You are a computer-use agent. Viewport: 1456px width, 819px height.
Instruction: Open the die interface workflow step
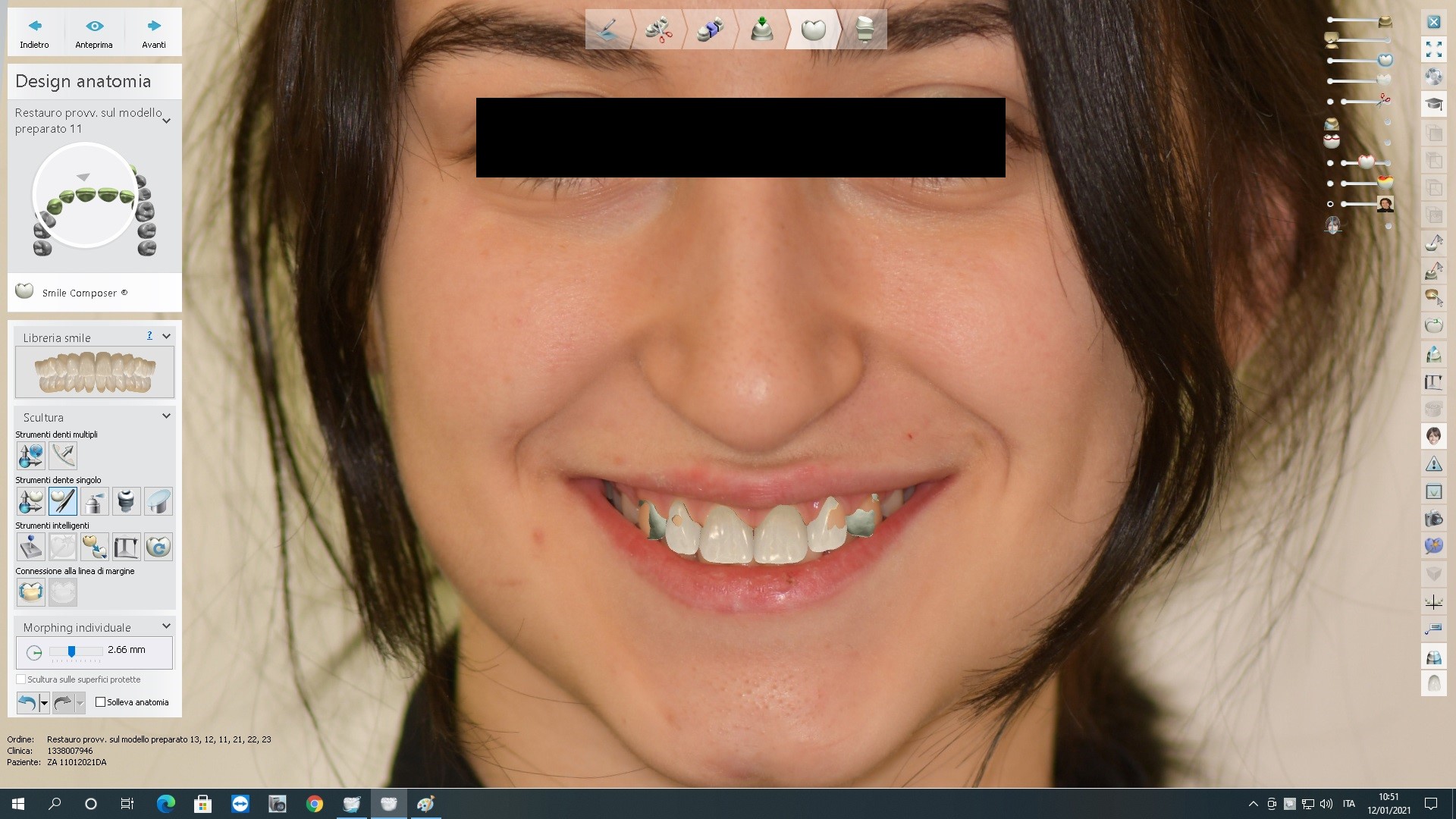tap(761, 30)
